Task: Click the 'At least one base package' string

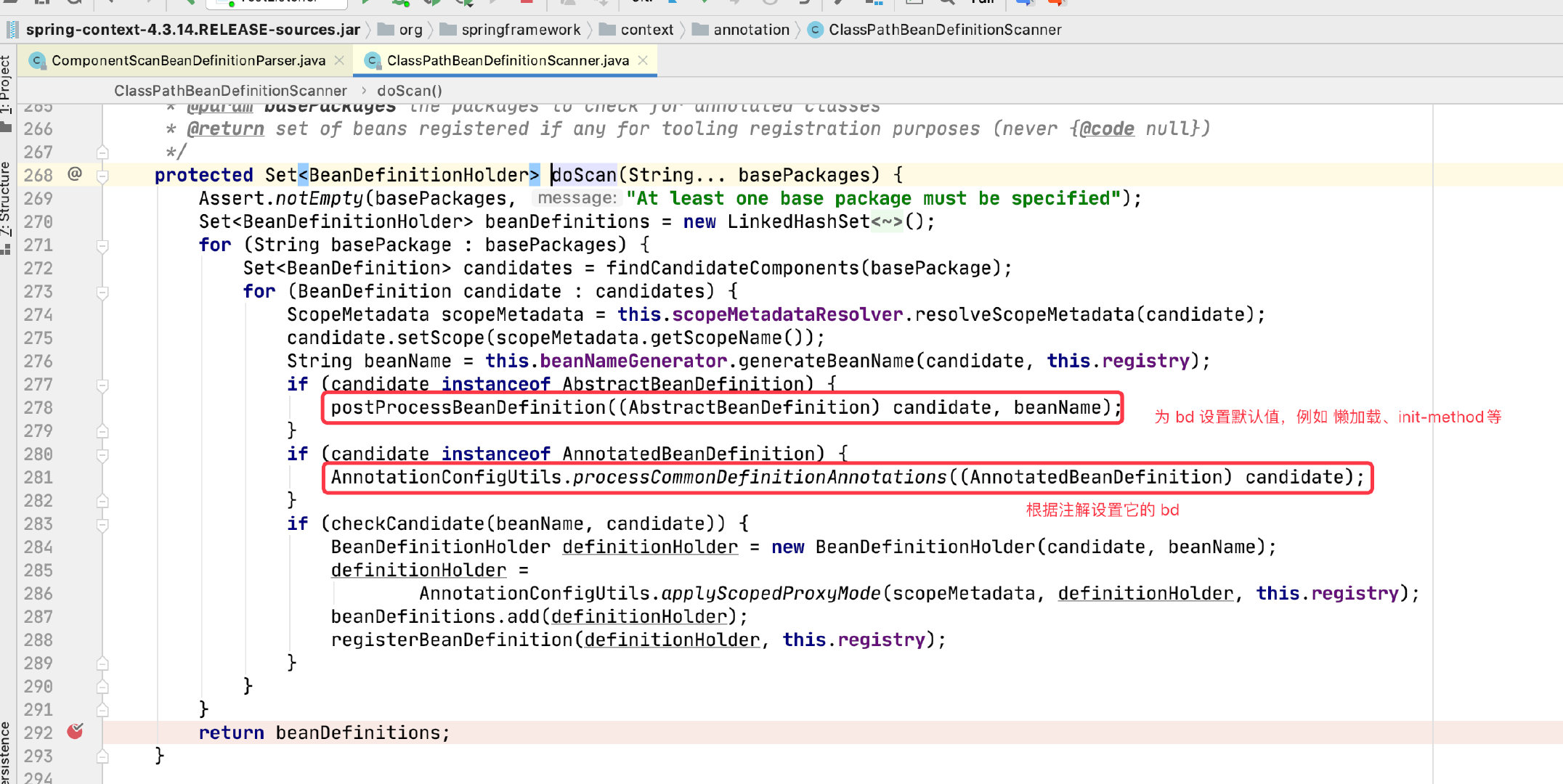Action: tap(873, 198)
